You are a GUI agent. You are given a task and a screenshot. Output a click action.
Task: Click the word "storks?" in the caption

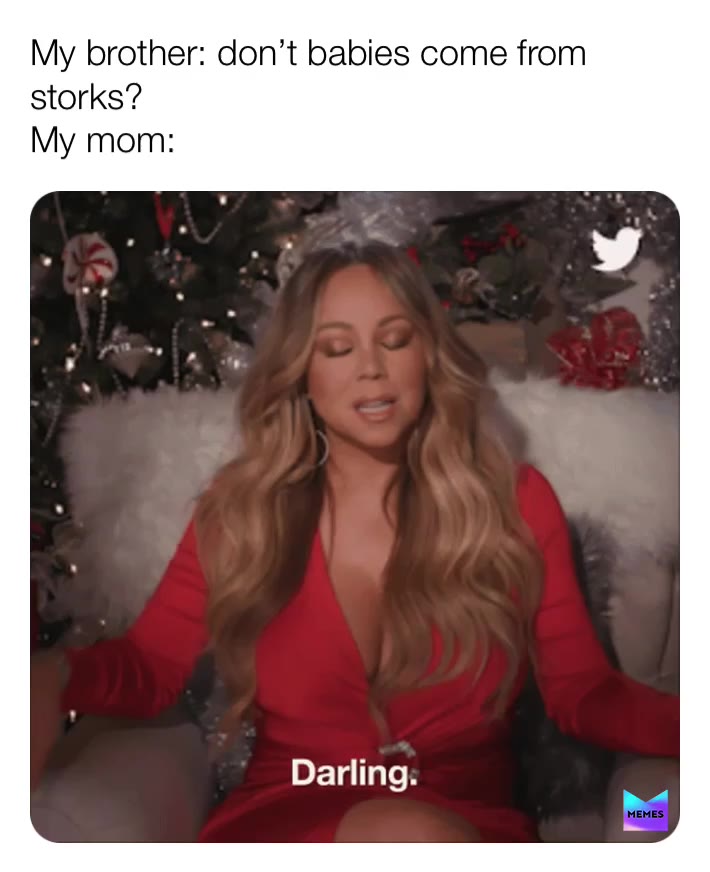tap(86, 97)
